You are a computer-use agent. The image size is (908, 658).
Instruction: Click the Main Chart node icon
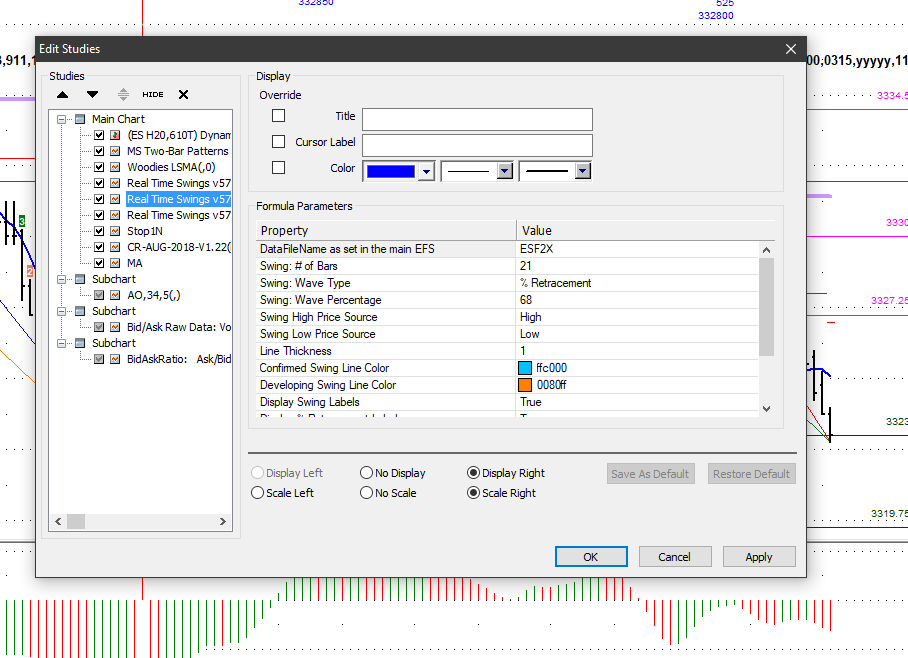click(80, 119)
